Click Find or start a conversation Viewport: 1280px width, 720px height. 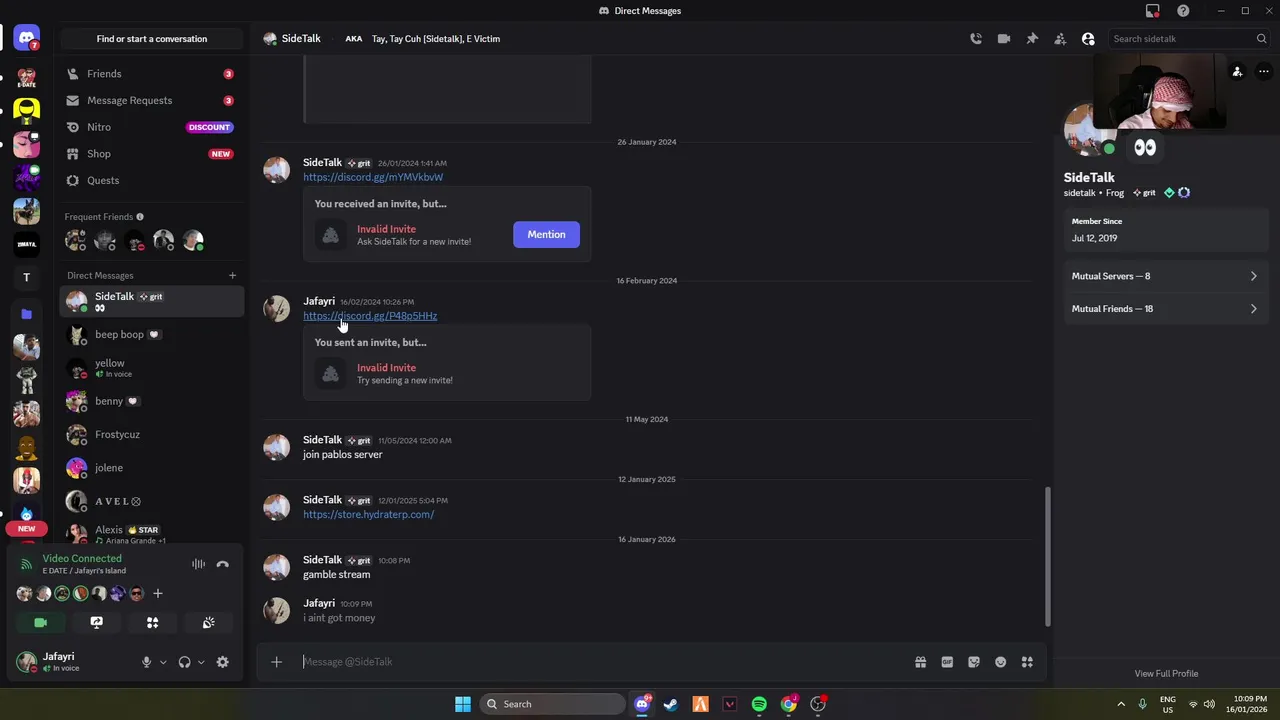[152, 39]
